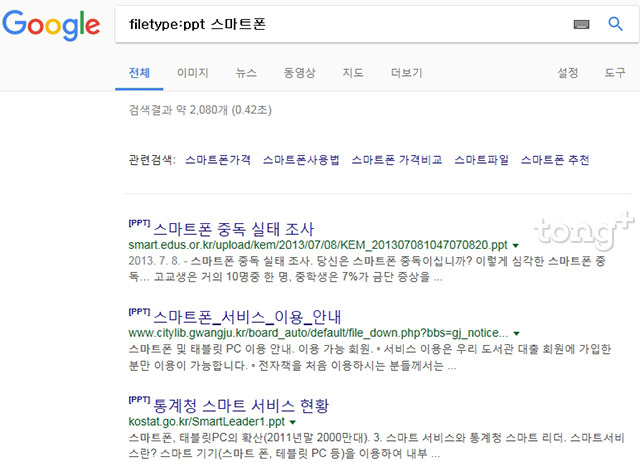Click the blue search magnifier icon
Image resolution: width=640 pixels, height=462 pixels.
[616, 24]
